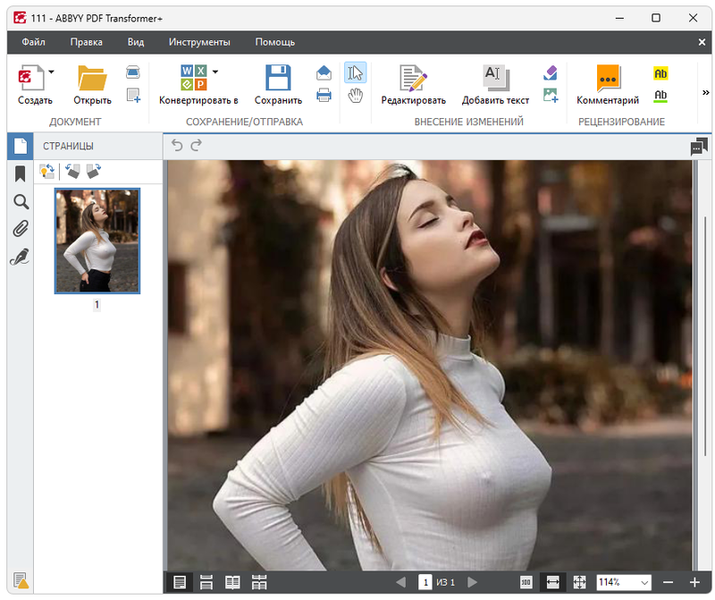The width and height of the screenshot is (715, 600).
Task: Expand the Создать dropdown arrow
Action: [51, 72]
